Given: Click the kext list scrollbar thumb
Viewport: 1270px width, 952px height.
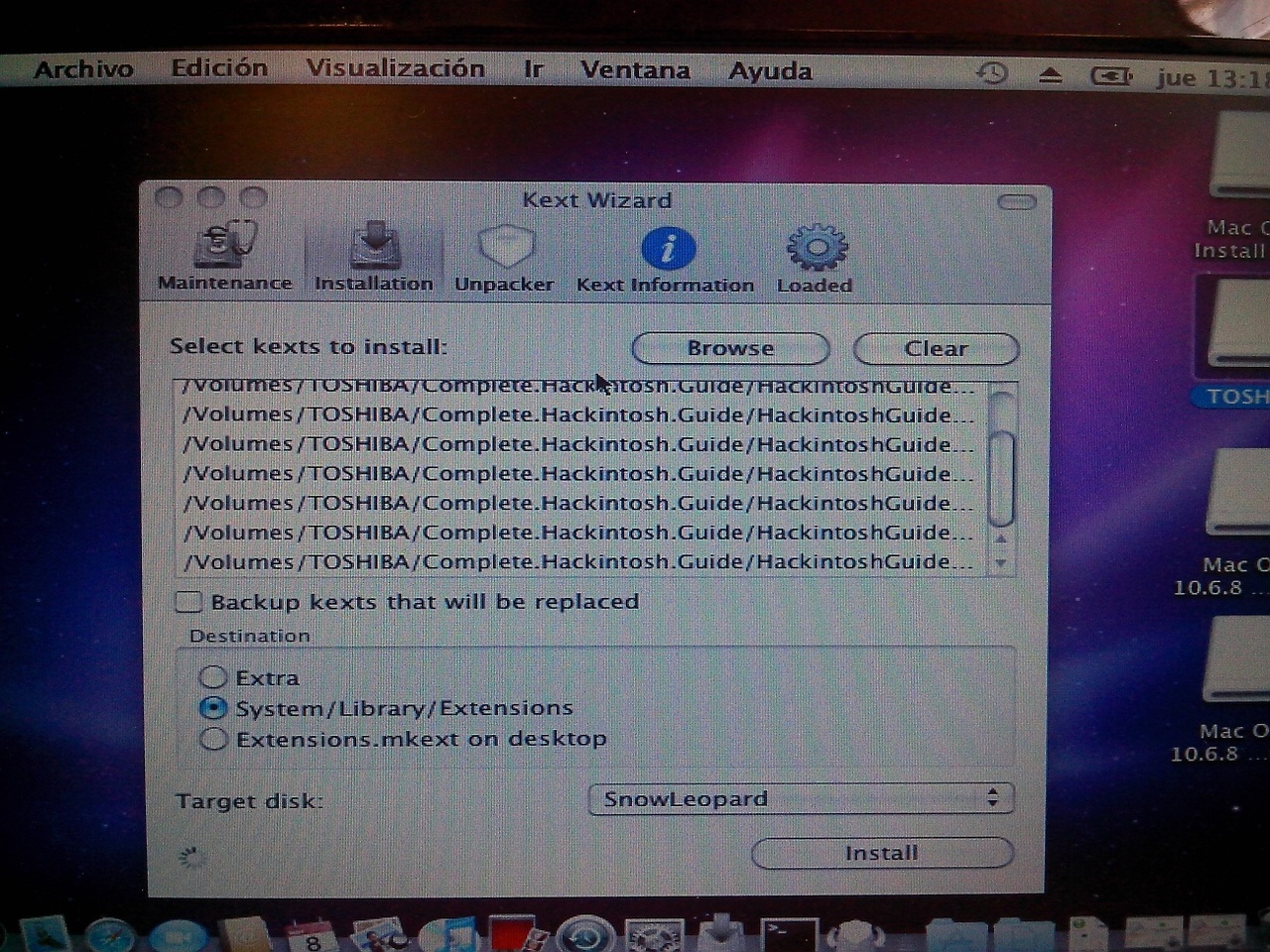Looking at the screenshot, I should pyautogui.click(x=1001, y=478).
